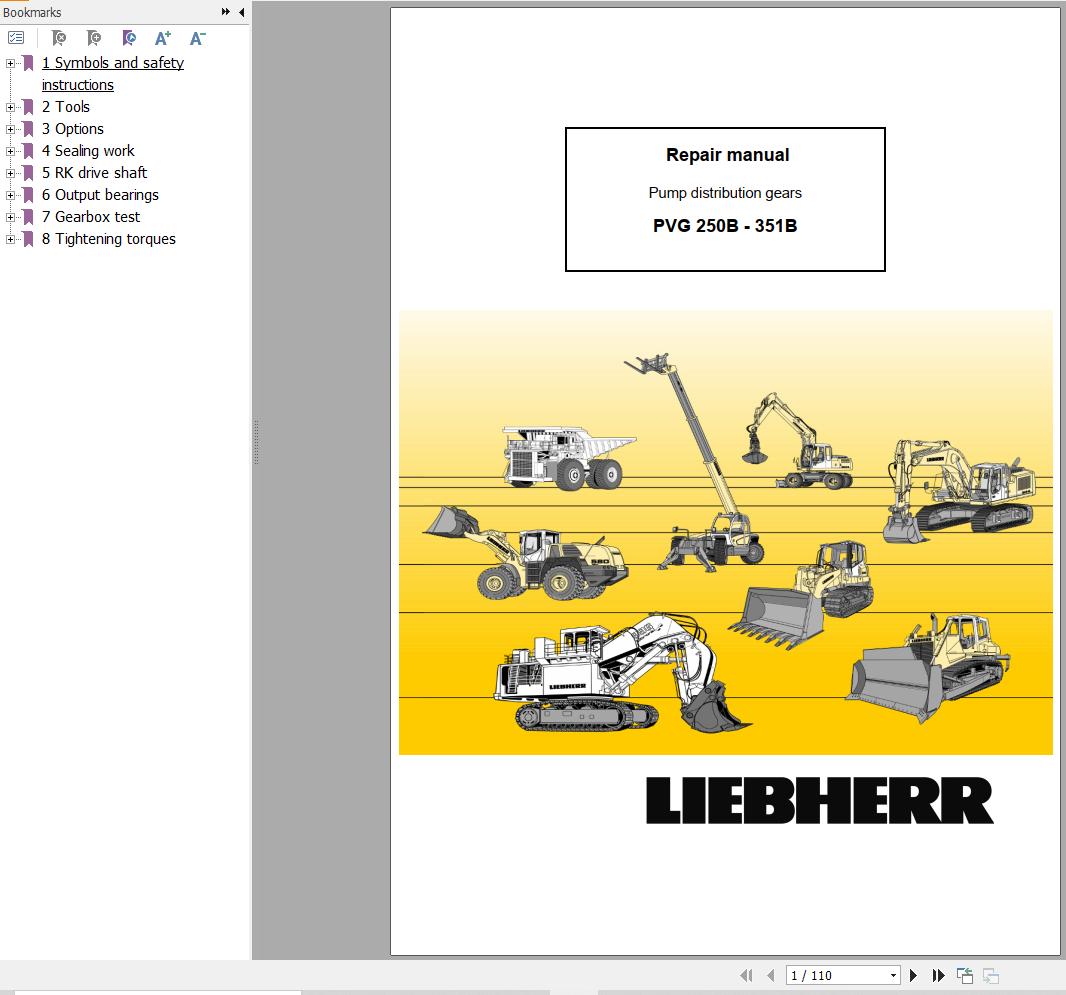Click the LIEBHERR logo on the page

[819, 801]
